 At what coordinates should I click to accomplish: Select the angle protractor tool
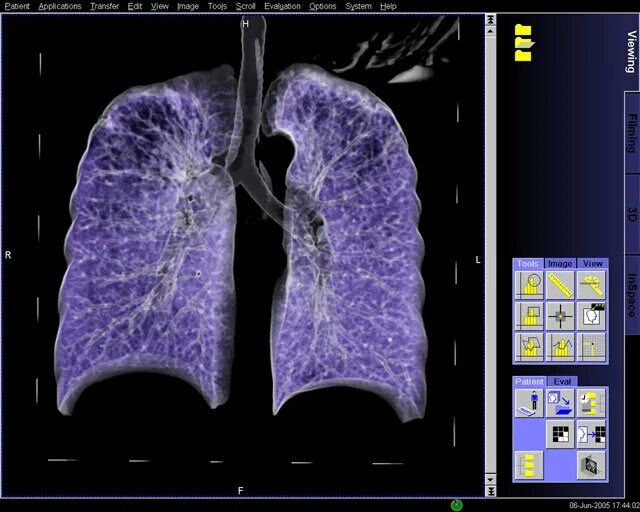591,285
